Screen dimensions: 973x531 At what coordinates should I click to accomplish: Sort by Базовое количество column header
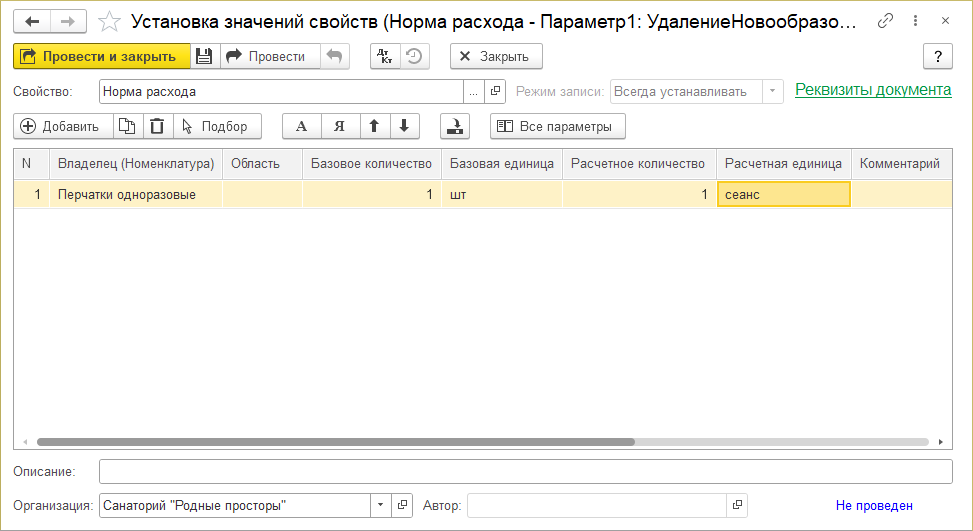click(371, 163)
